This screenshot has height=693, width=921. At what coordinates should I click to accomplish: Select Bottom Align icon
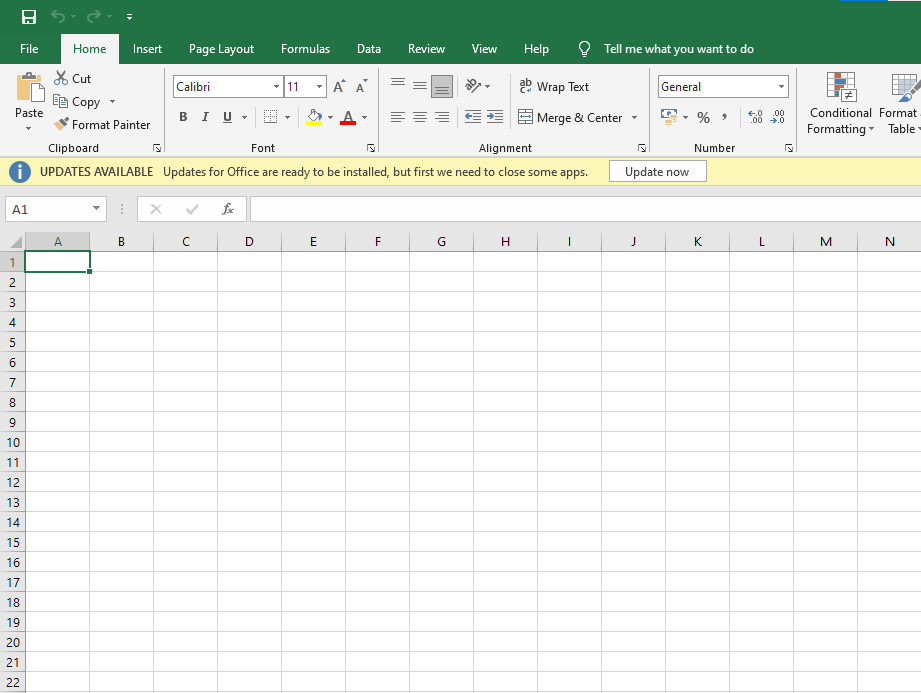click(442, 86)
